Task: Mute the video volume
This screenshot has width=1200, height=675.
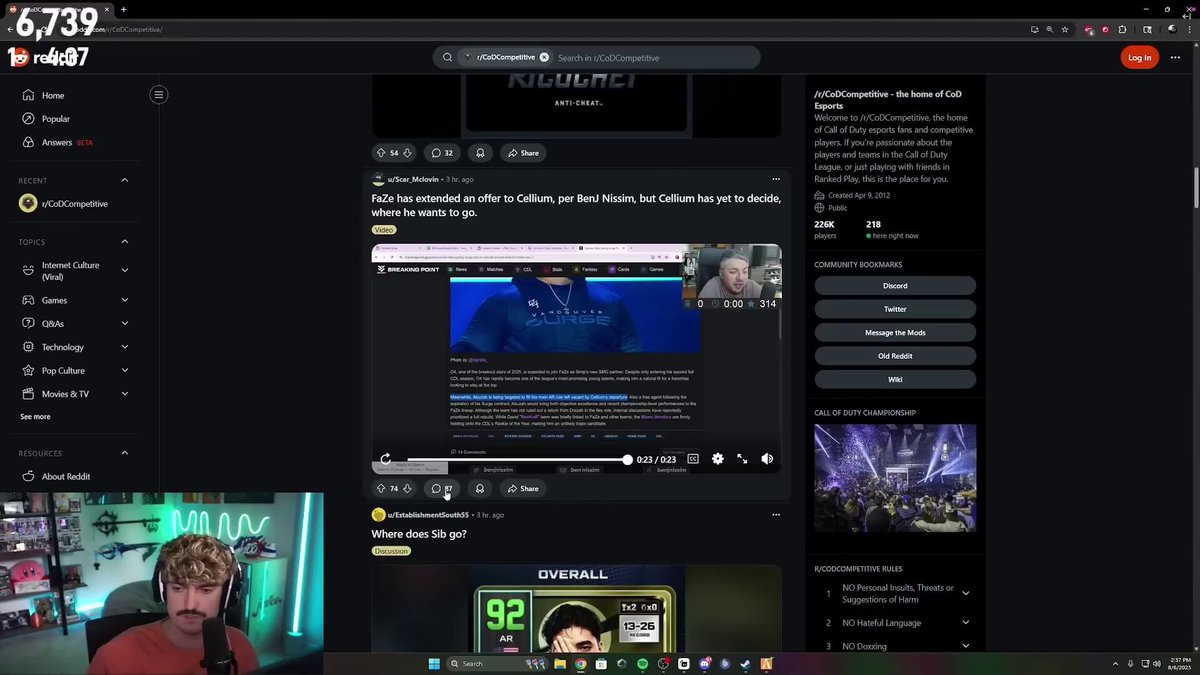Action: point(767,459)
